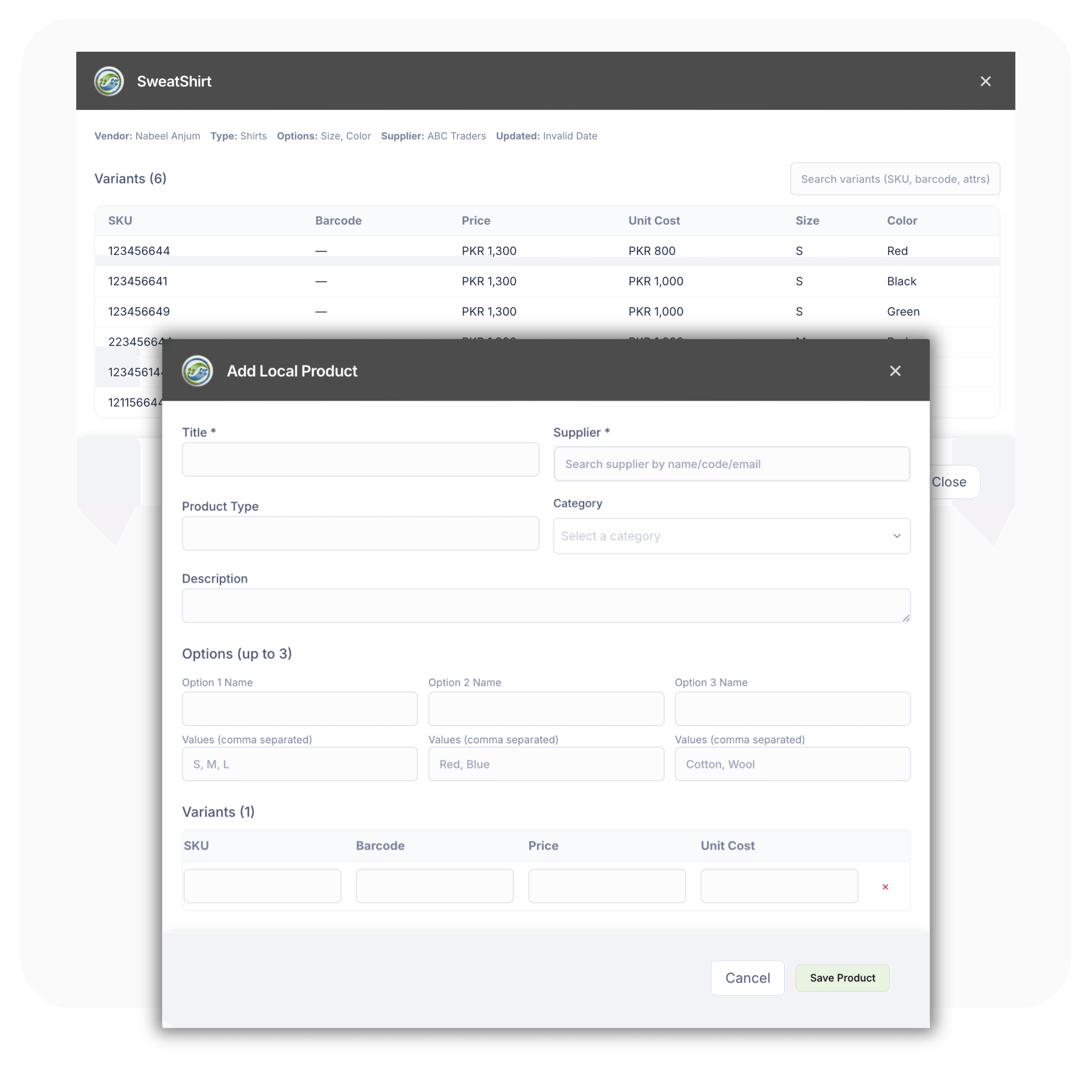
Task: Click the Product Type input field
Action: click(360, 533)
